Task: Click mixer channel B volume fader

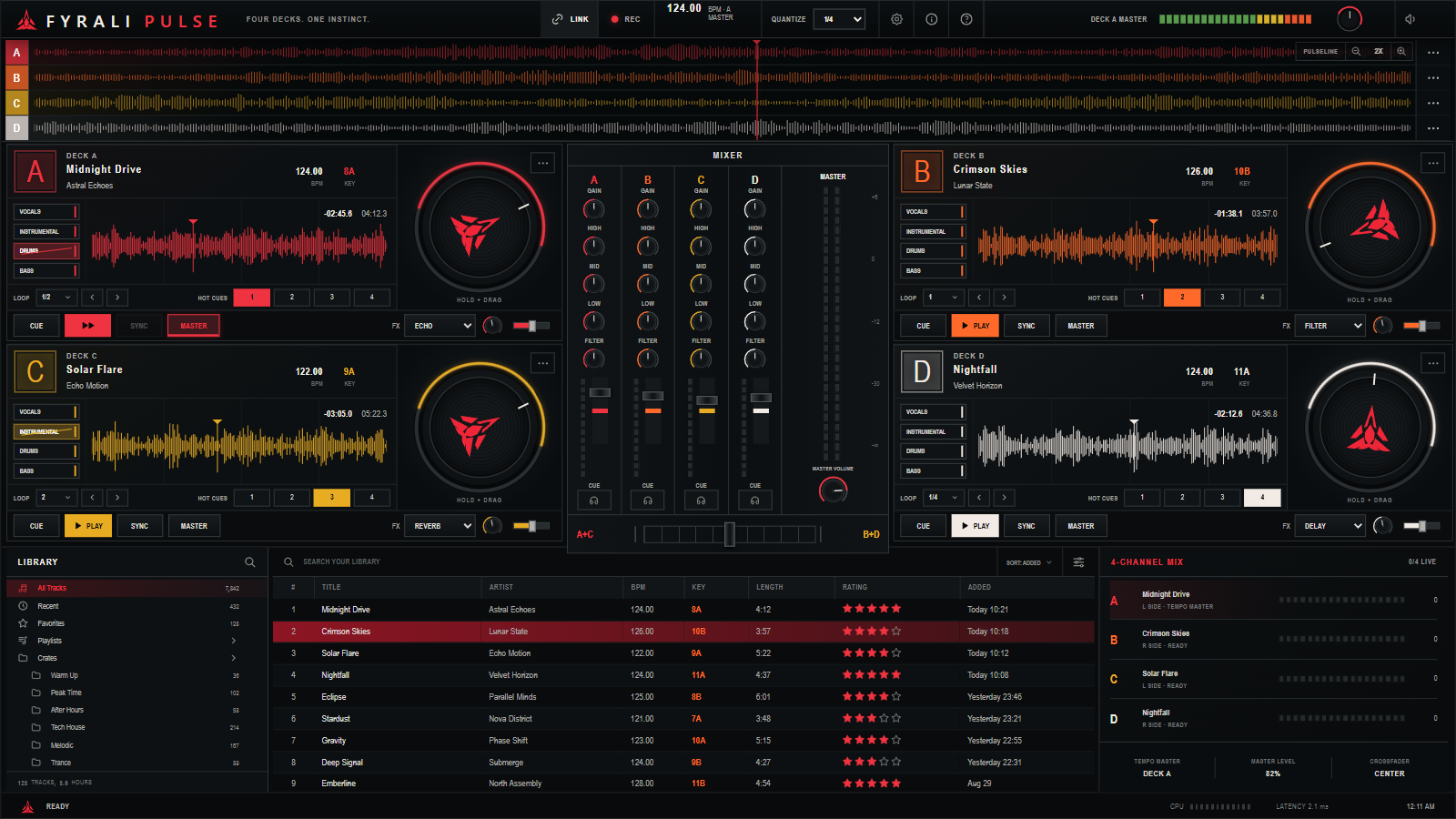Action: [653, 396]
